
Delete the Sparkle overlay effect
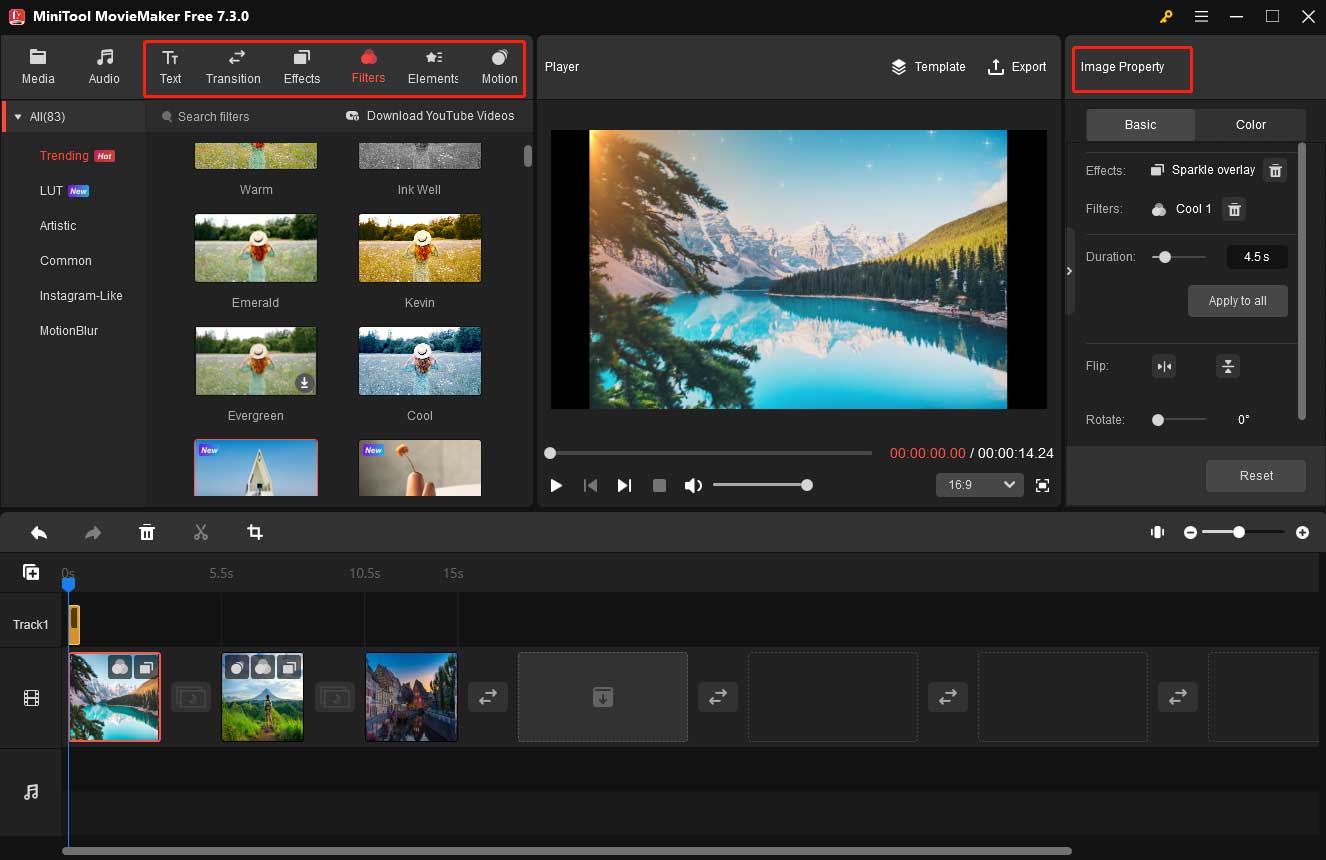click(1275, 170)
